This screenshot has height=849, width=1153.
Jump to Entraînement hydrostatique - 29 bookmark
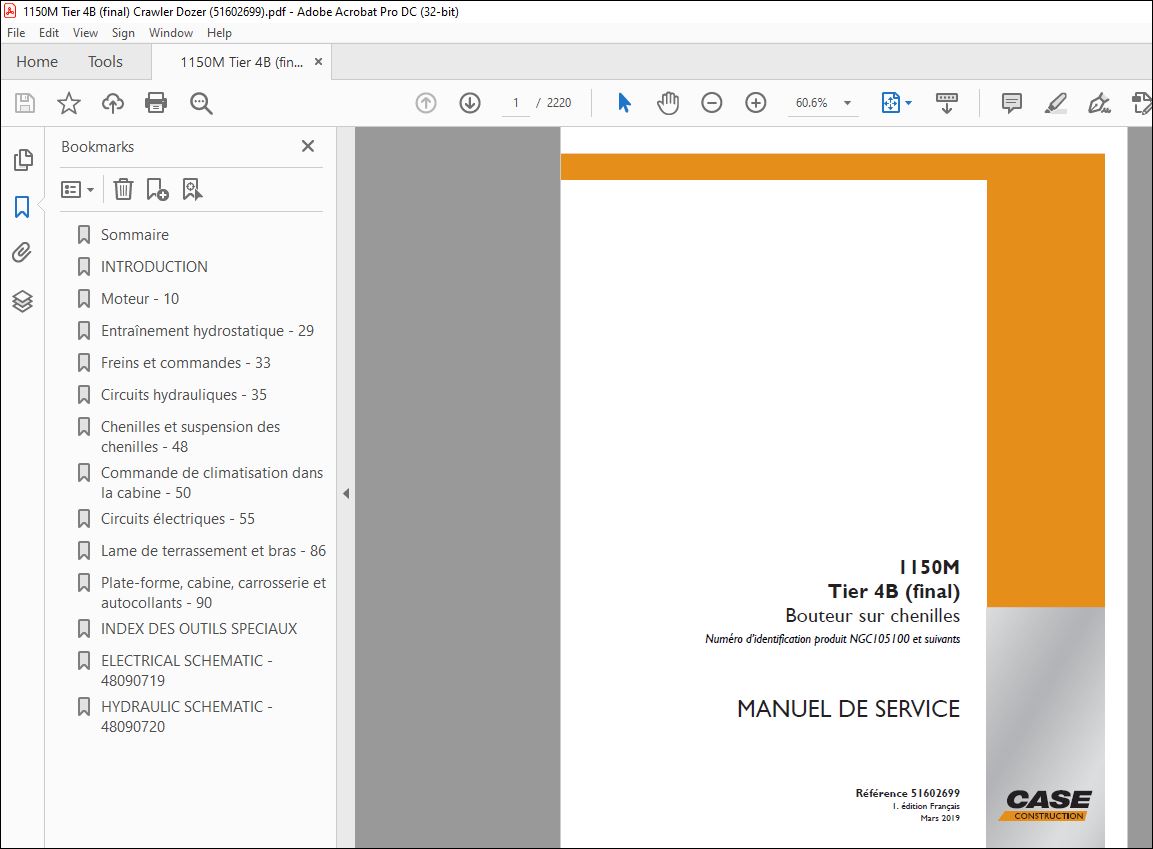coord(207,331)
